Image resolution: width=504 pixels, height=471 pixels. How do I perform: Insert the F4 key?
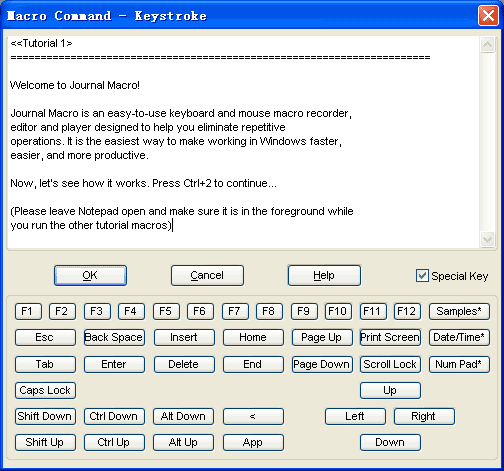tap(131, 311)
